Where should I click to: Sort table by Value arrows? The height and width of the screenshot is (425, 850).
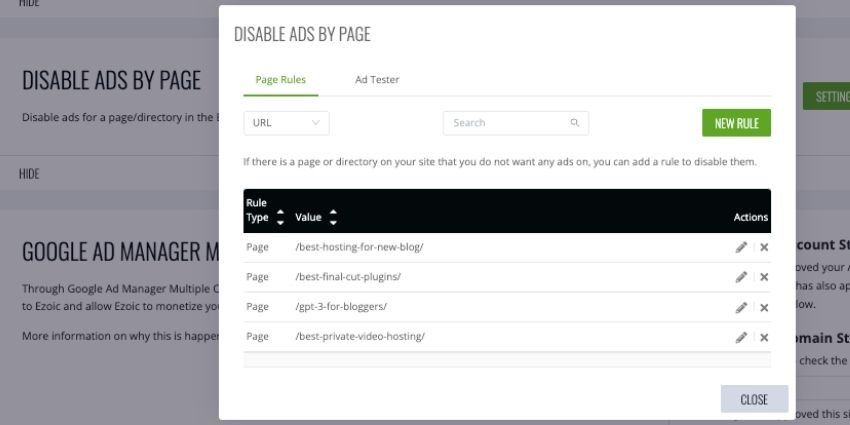(x=333, y=217)
